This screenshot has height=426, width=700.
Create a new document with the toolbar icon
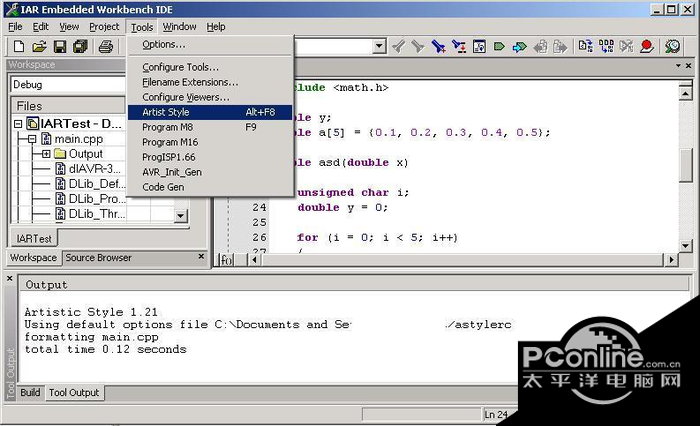click(x=19, y=46)
